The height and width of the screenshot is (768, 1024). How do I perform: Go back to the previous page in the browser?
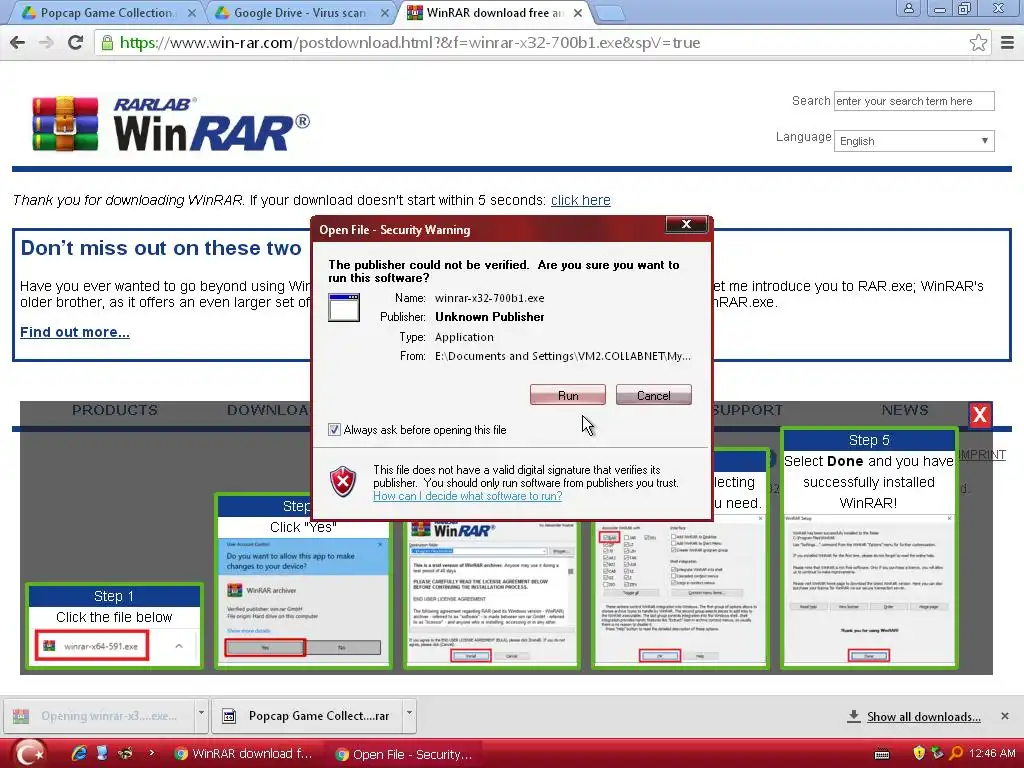[x=18, y=42]
